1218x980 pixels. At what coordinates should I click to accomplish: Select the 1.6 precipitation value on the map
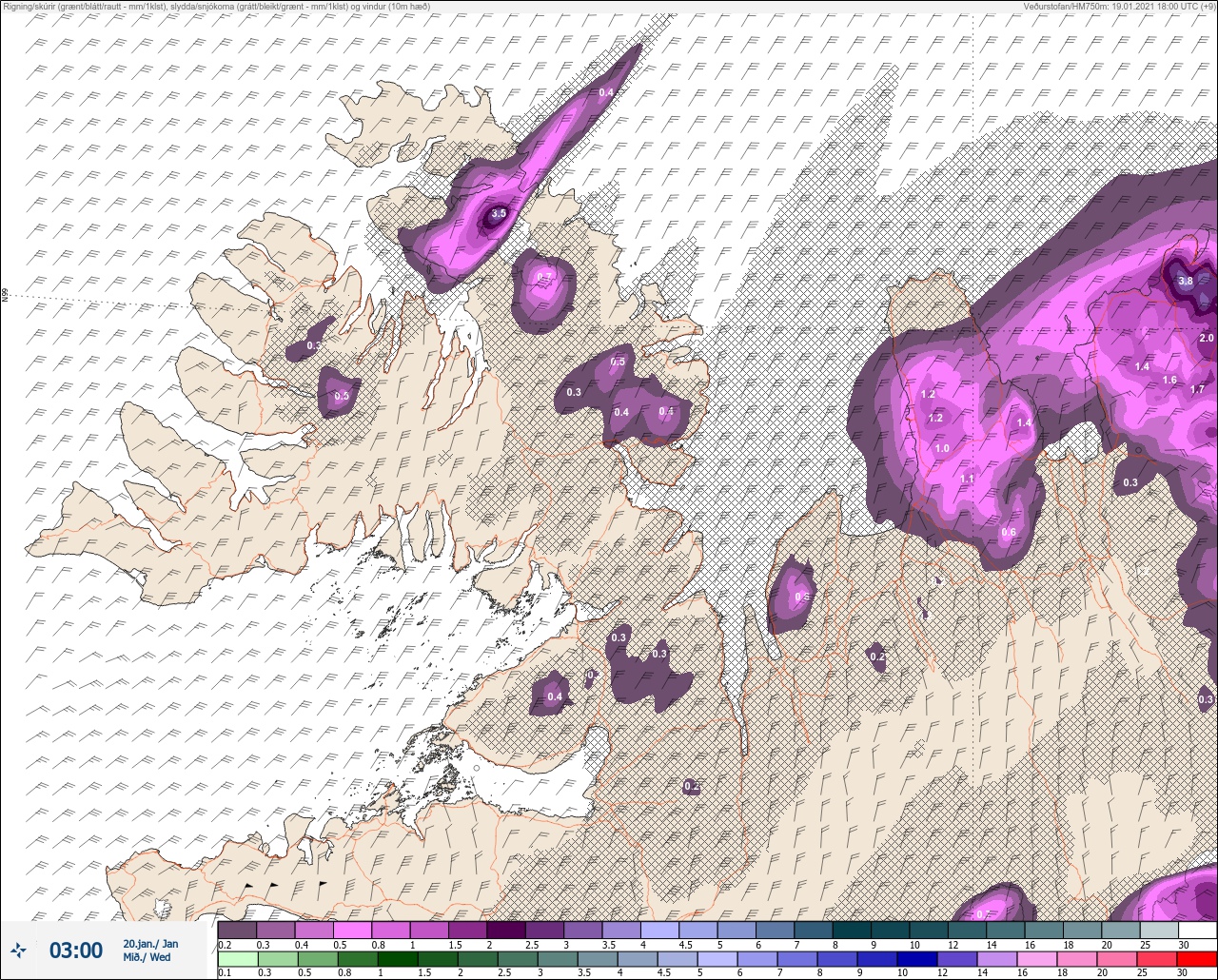click(x=1169, y=380)
